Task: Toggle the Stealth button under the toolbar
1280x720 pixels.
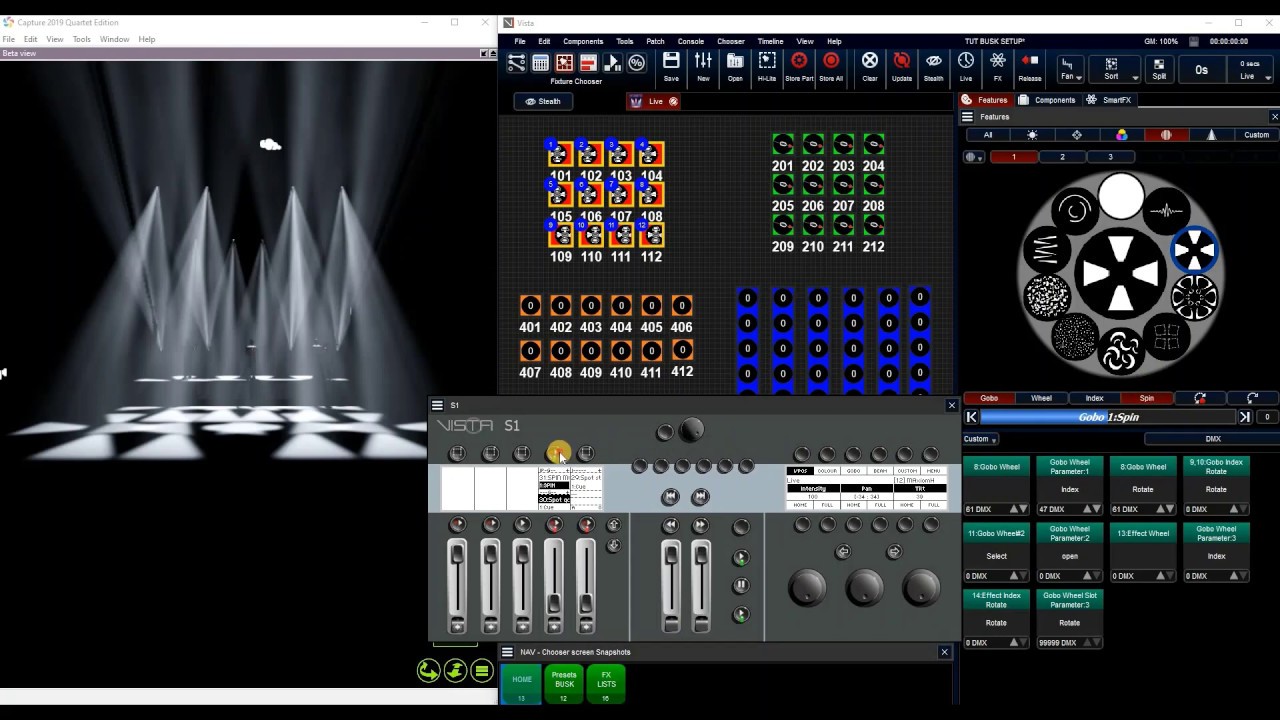Action: click(x=543, y=101)
